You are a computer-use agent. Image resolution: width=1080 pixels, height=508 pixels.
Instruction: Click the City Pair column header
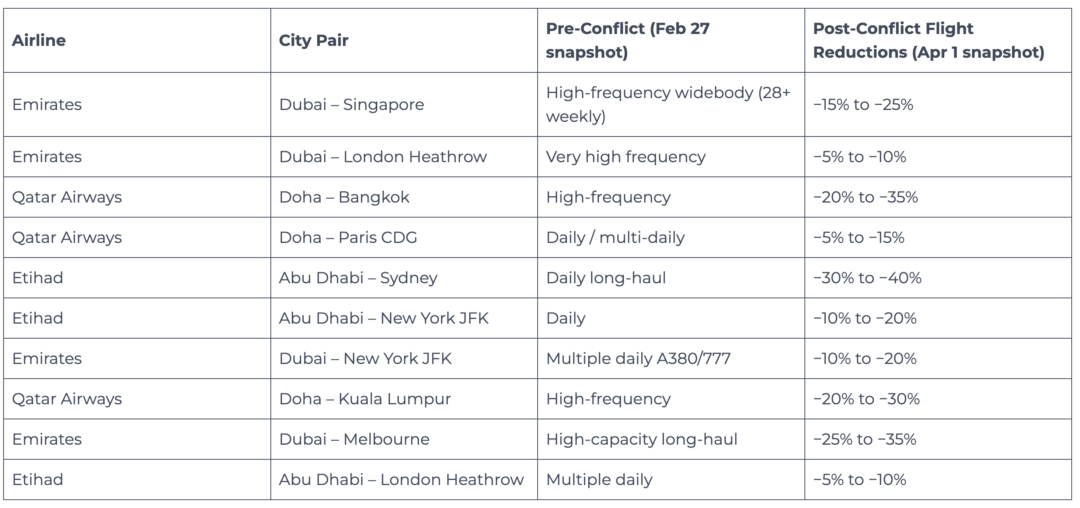(314, 41)
